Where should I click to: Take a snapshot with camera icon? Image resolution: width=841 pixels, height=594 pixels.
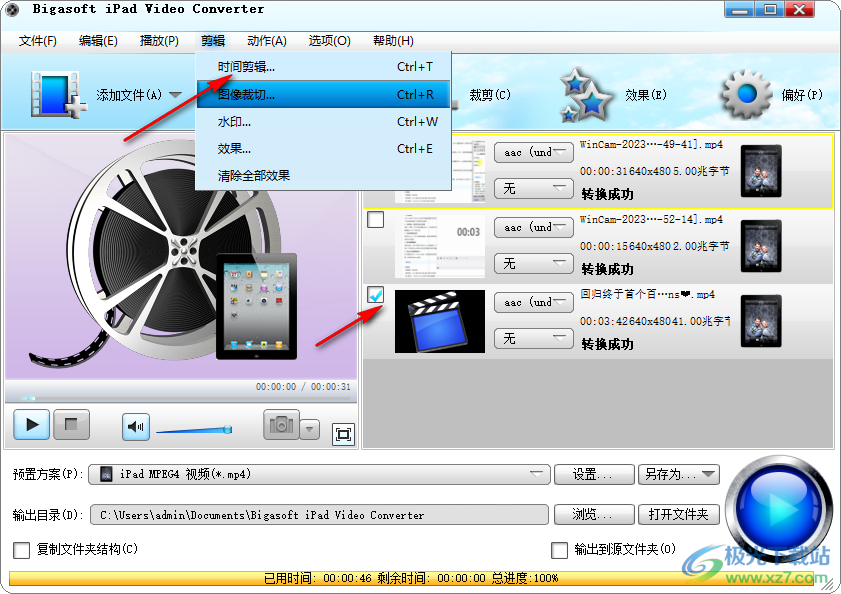coord(281,425)
